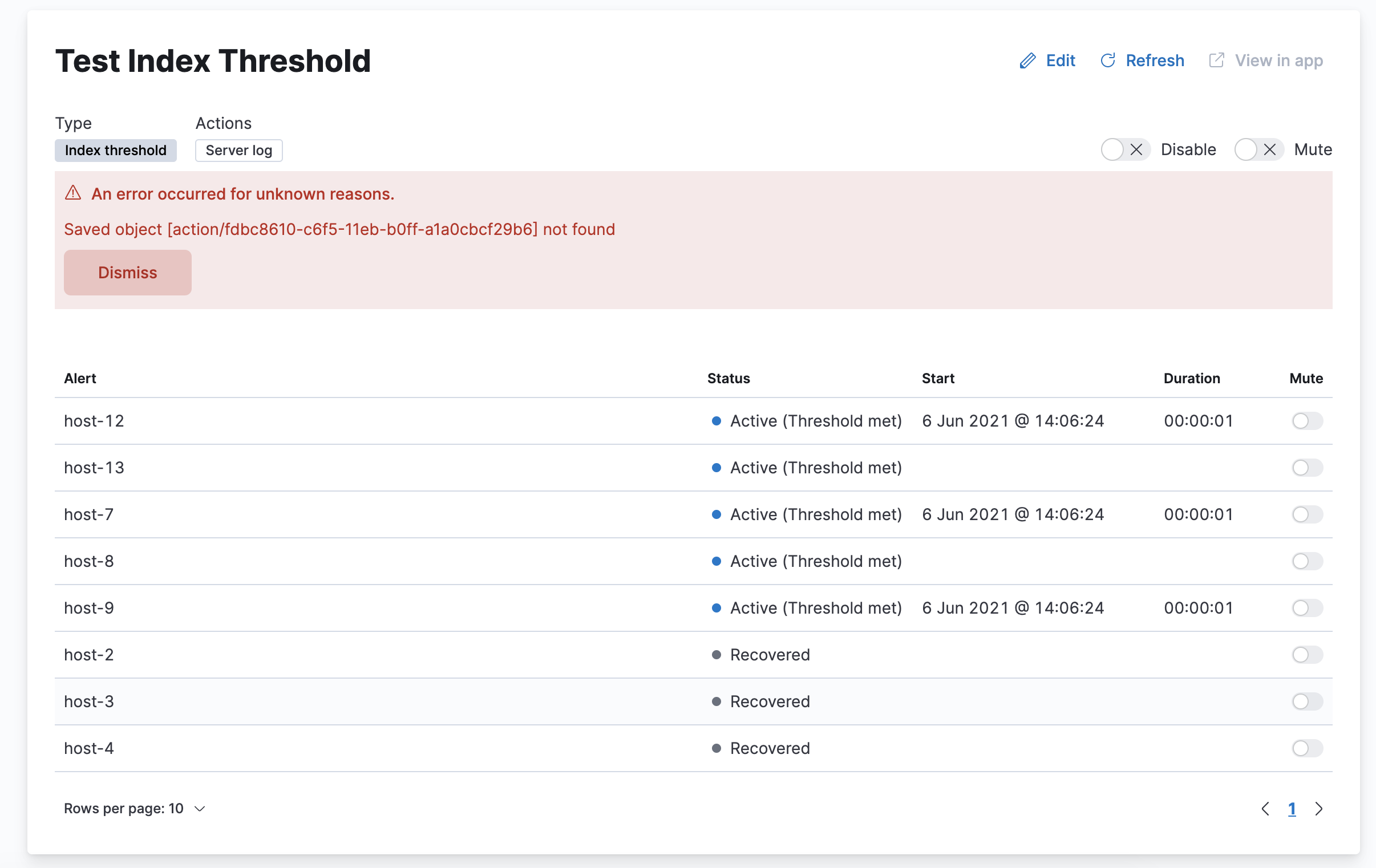Viewport: 1376px width, 868px height.
Task: Click the Refresh circular arrow icon
Action: click(1107, 60)
